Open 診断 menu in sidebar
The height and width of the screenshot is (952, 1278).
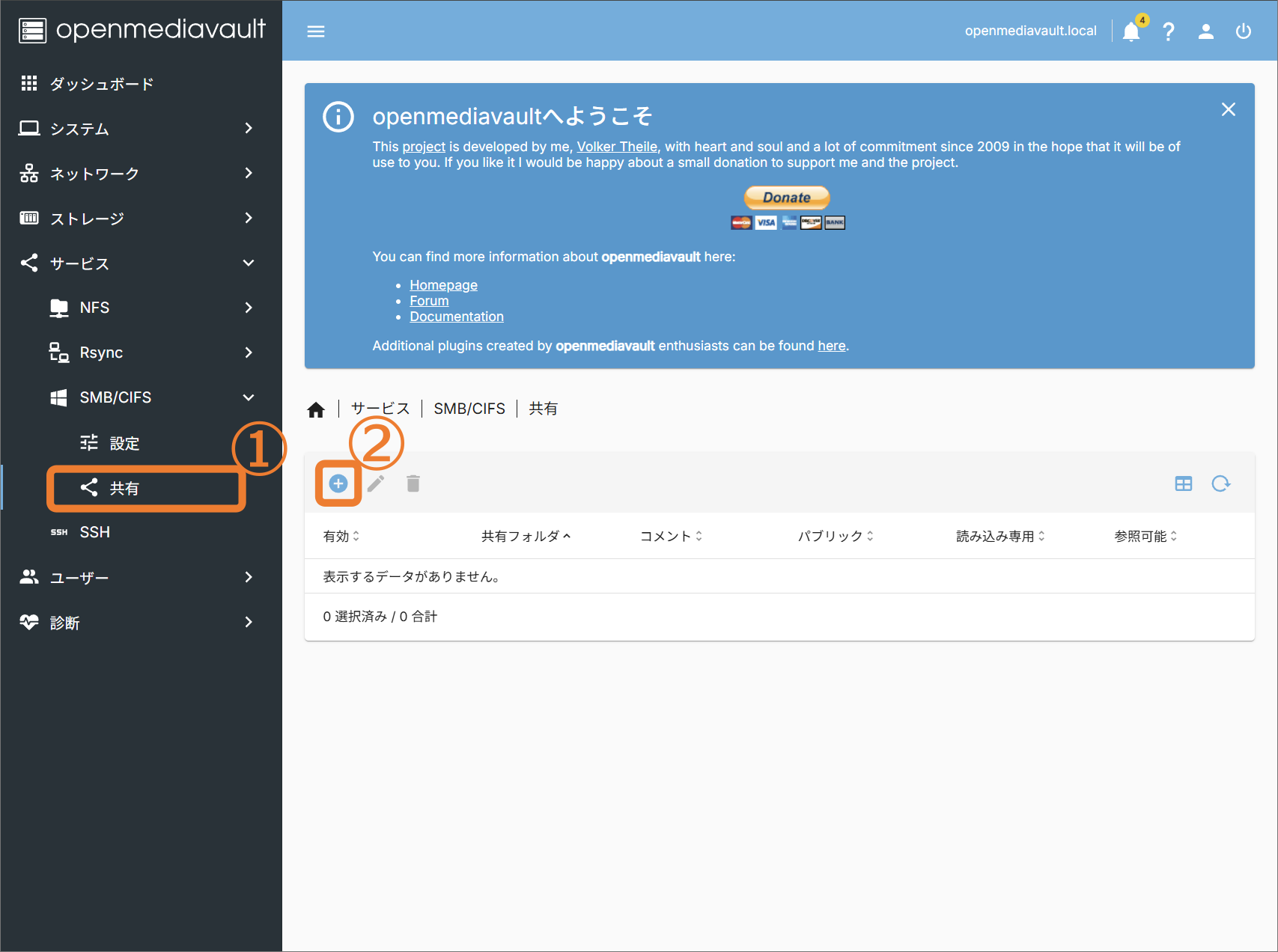(141, 623)
